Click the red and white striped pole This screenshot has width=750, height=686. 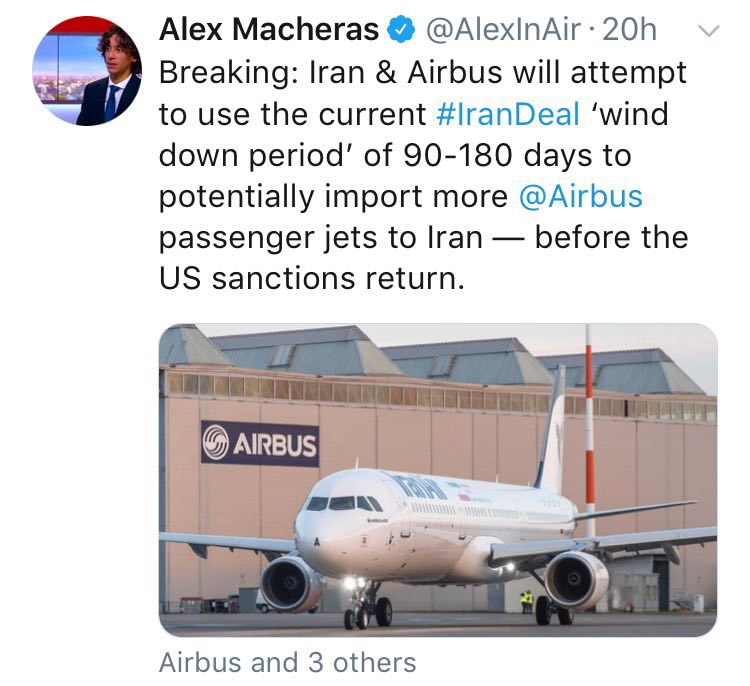pyautogui.click(x=587, y=420)
